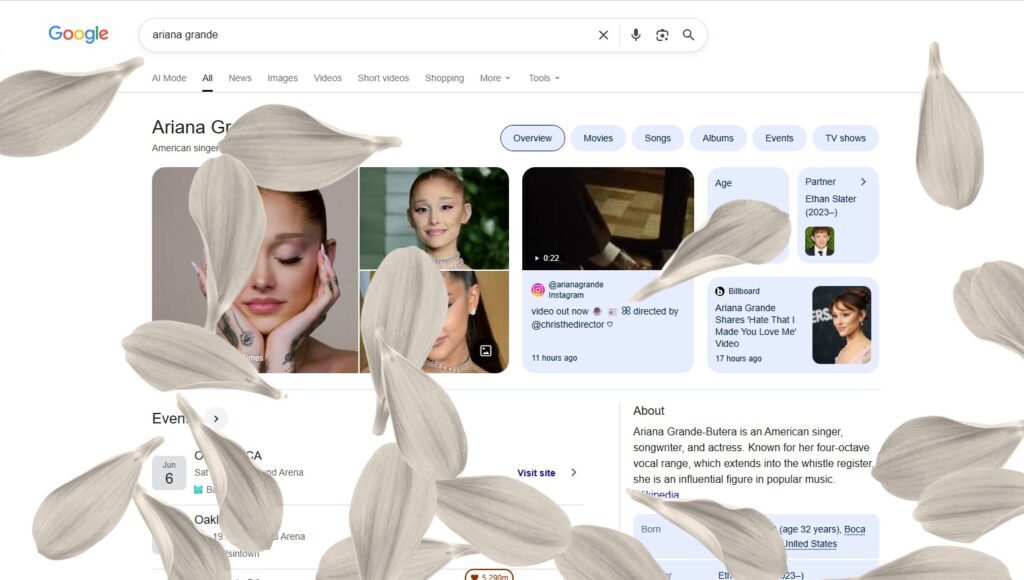
Task: Open the Videos tab
Action: pyautogui.click(x=327, y=78)
